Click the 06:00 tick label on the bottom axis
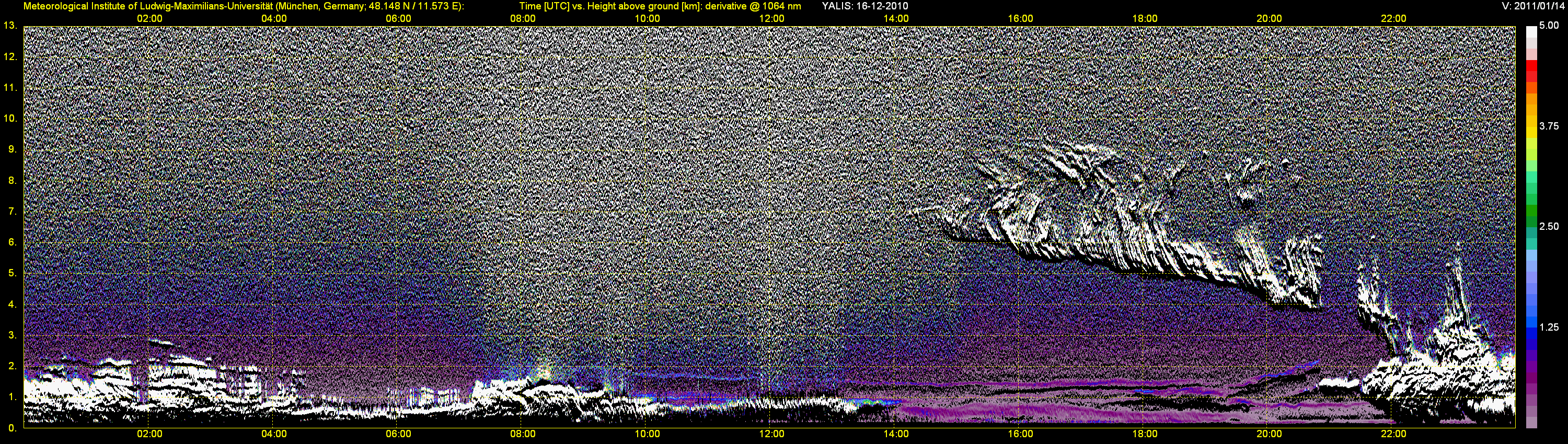 click(399, 434)
